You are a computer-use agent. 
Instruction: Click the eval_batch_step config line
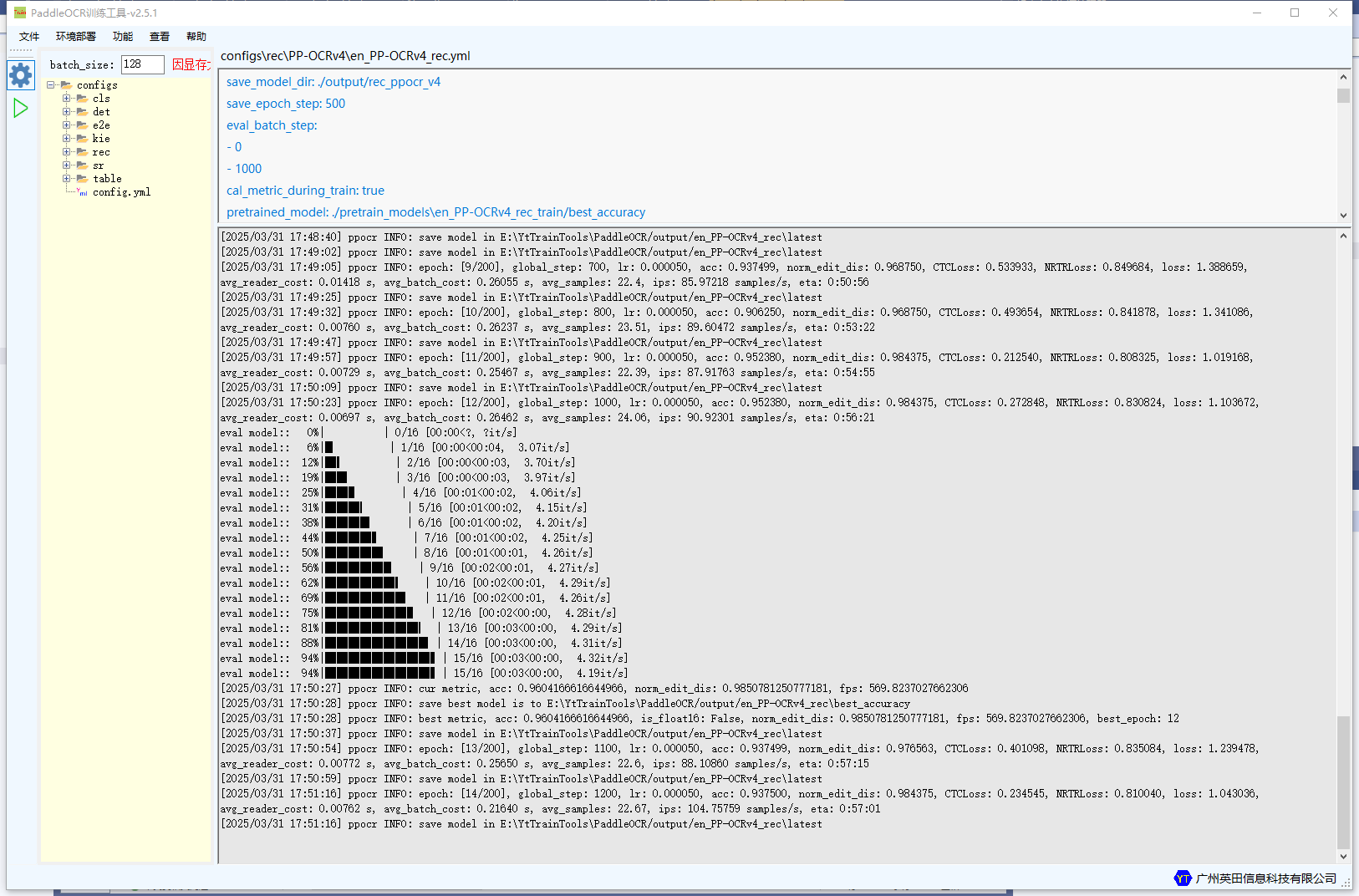[272, 125]
